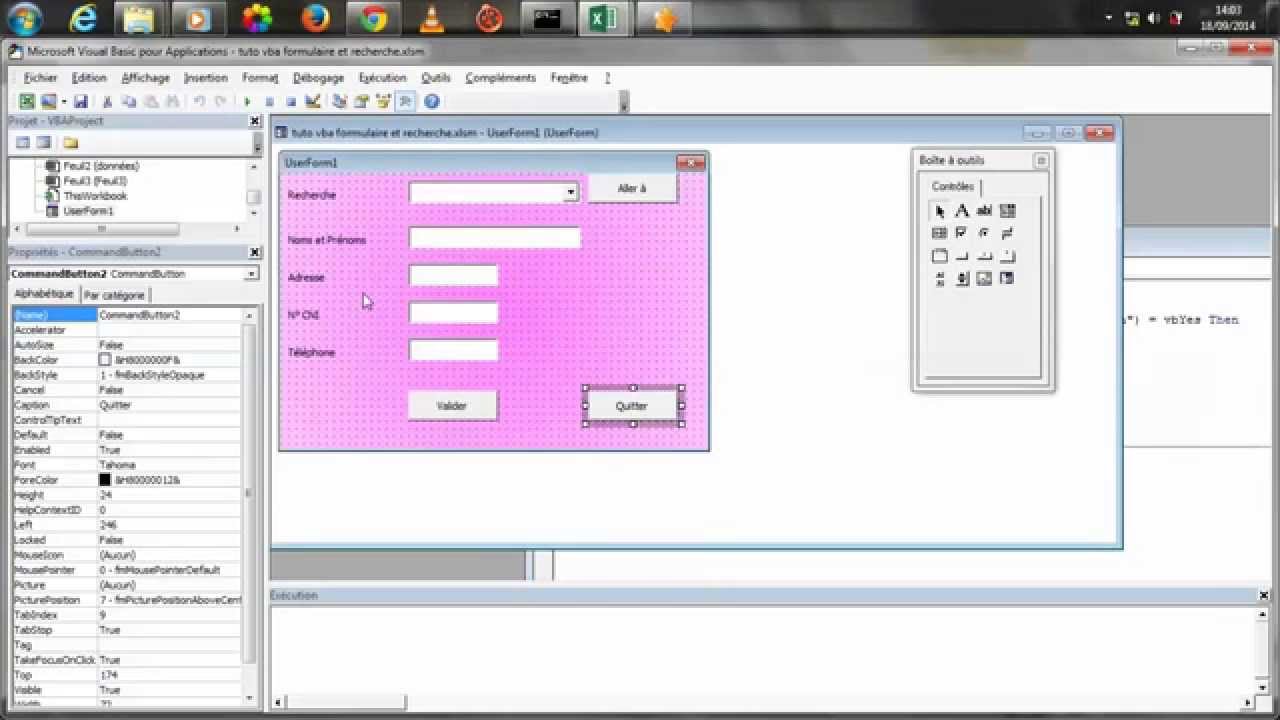Click the Windows Start button
This screenshot has height=720, width=1280.
(x=24, y=18)
